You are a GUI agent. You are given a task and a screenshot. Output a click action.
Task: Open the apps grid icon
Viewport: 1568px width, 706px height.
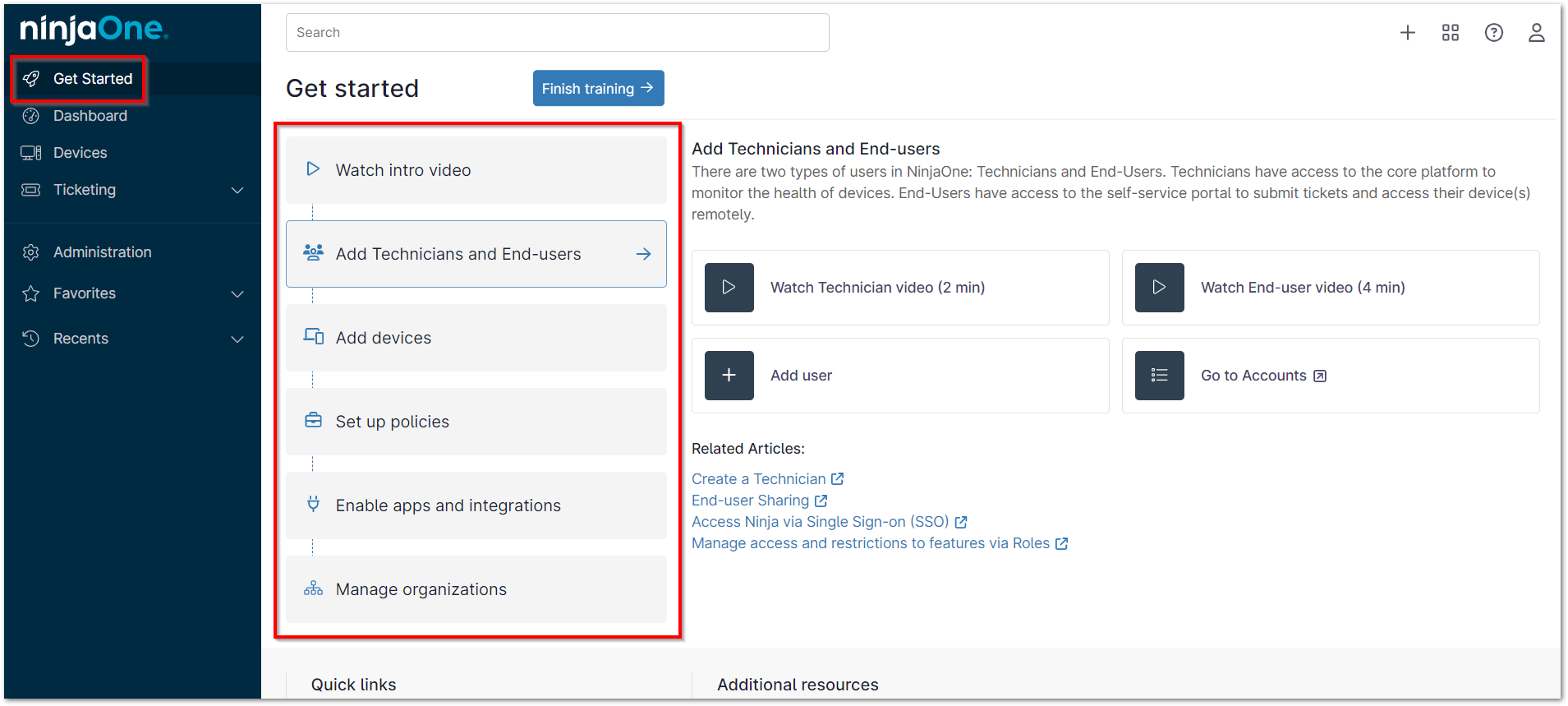[1450, 33]
